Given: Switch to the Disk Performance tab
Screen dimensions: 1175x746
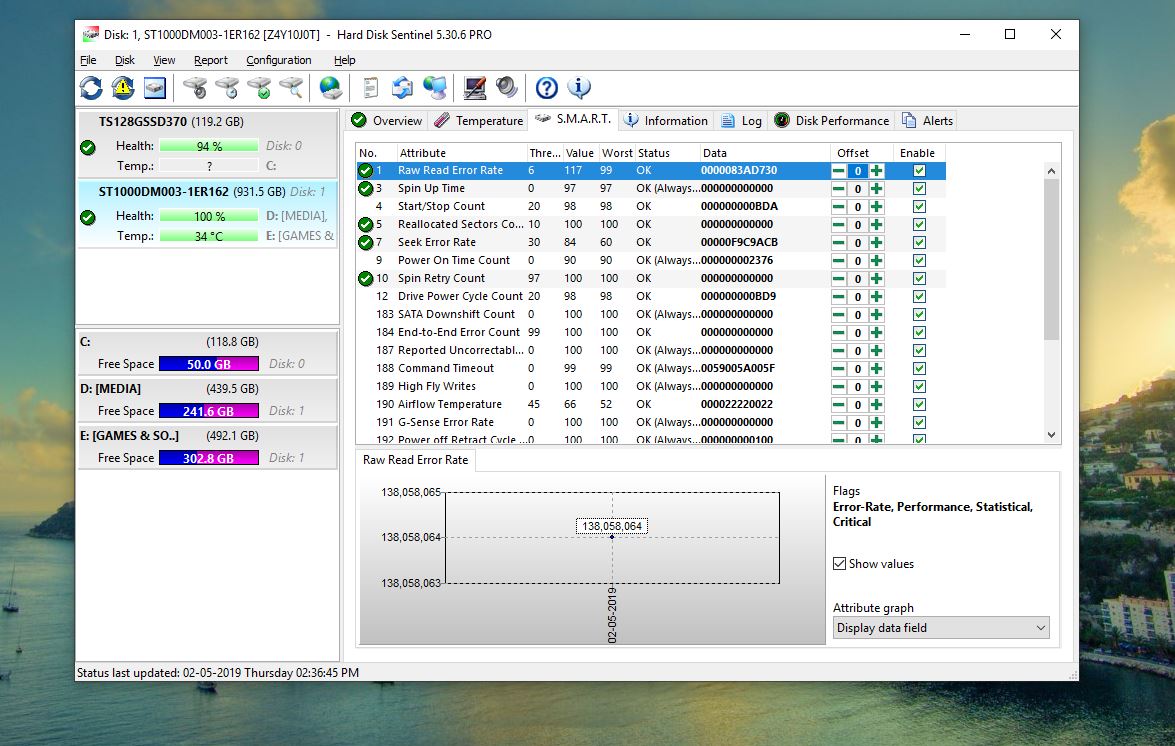Looking at the screenshot, I should [x=831, y=121].
